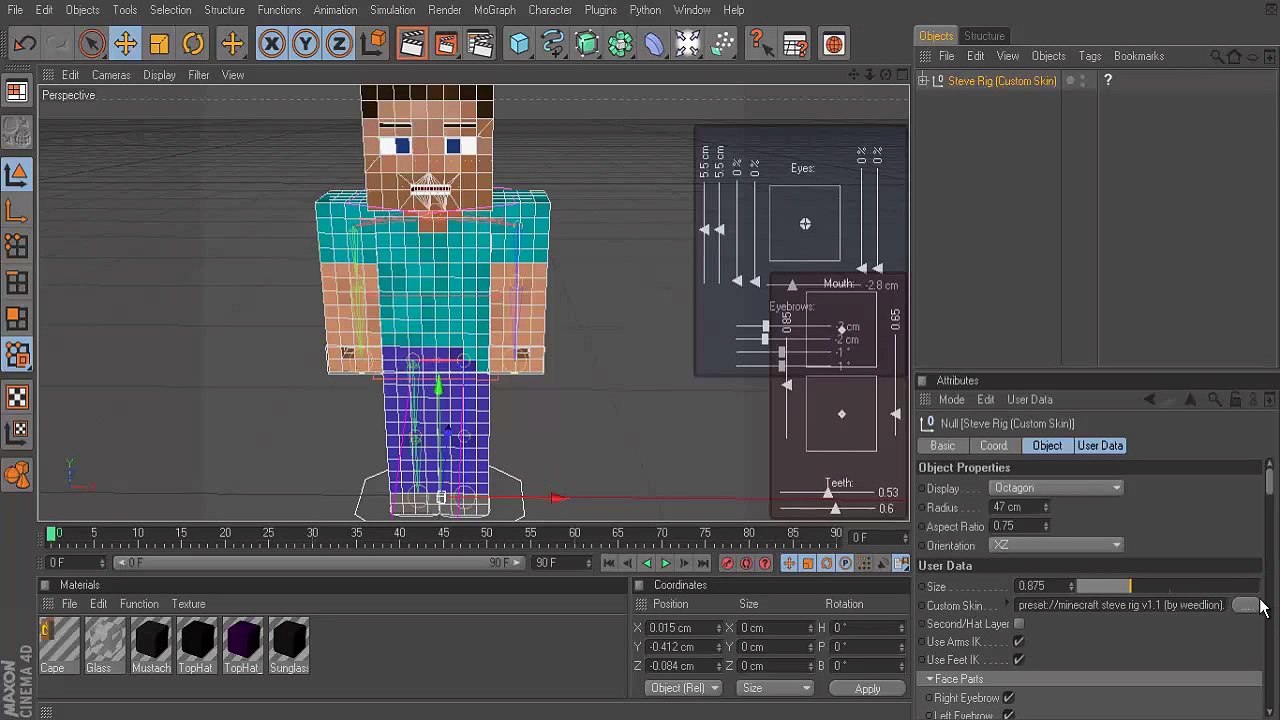Click the Undo arrow icon
Image resolution: width=1280 pixels, height=720 pixels.
25,44
